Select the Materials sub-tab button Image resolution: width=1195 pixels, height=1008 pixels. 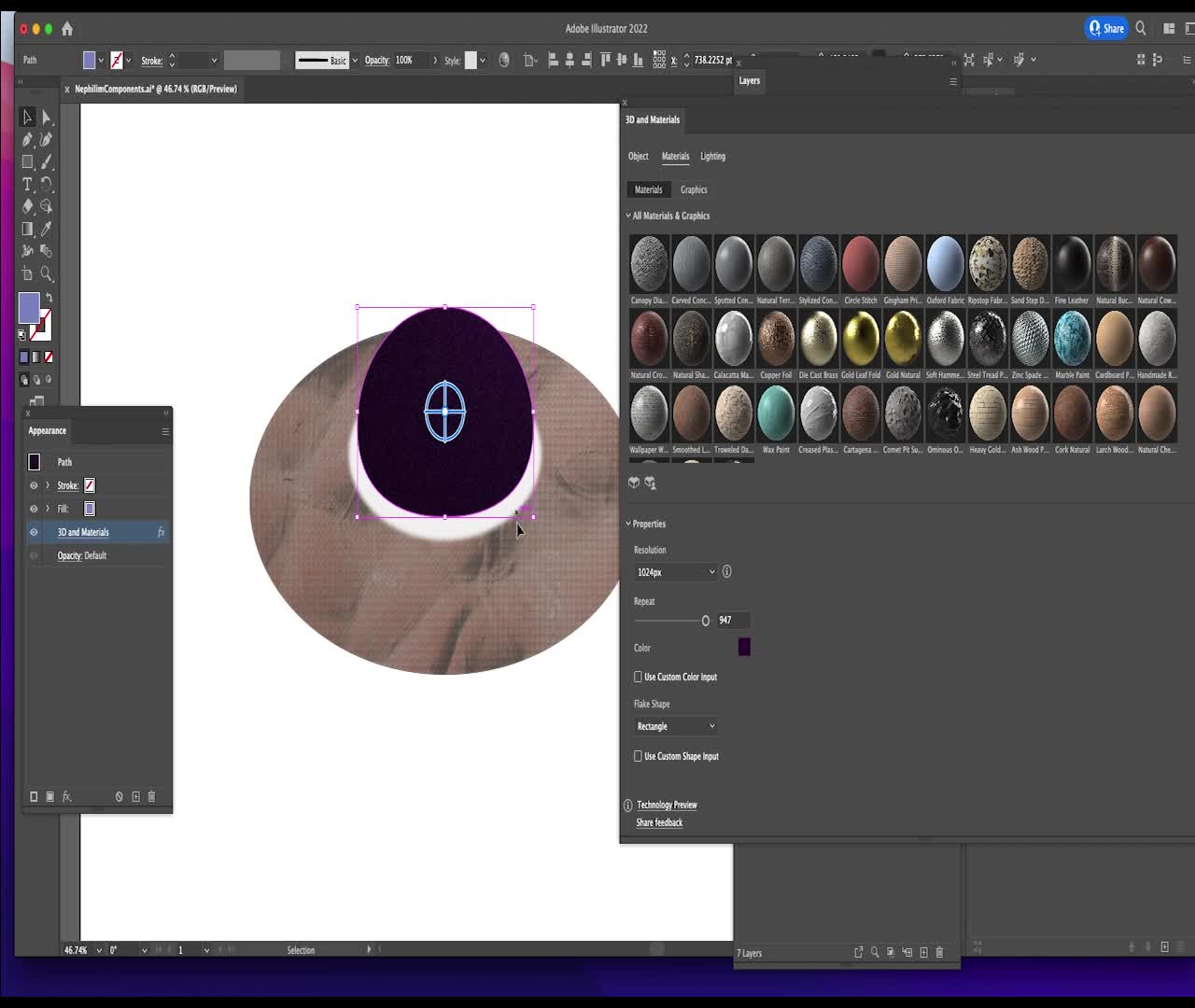point(649,189)
